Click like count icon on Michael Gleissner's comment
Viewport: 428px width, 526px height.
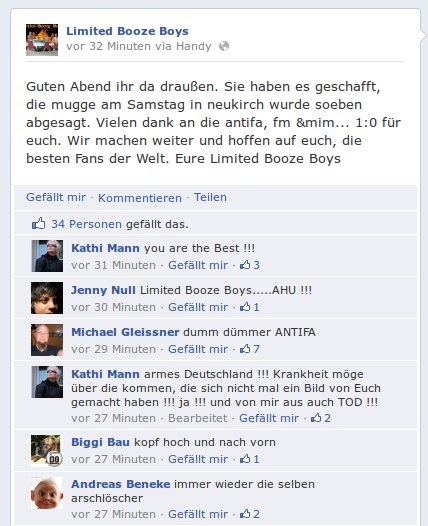[250, 349]
